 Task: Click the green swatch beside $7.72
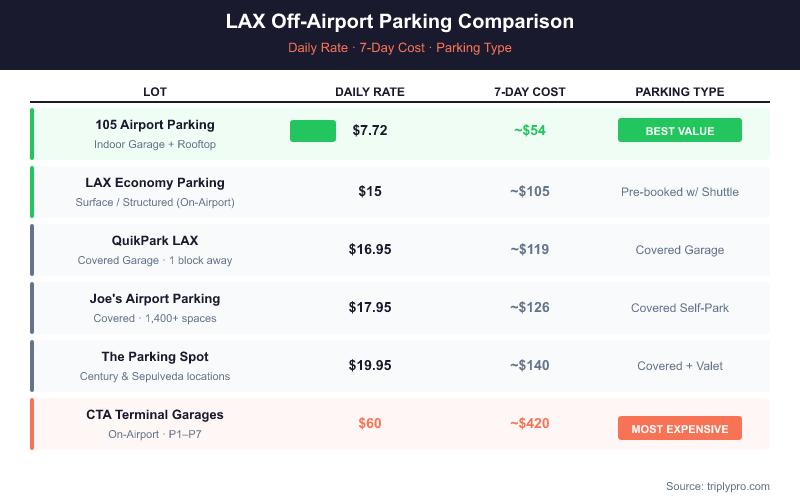click(x=313, y=131)
